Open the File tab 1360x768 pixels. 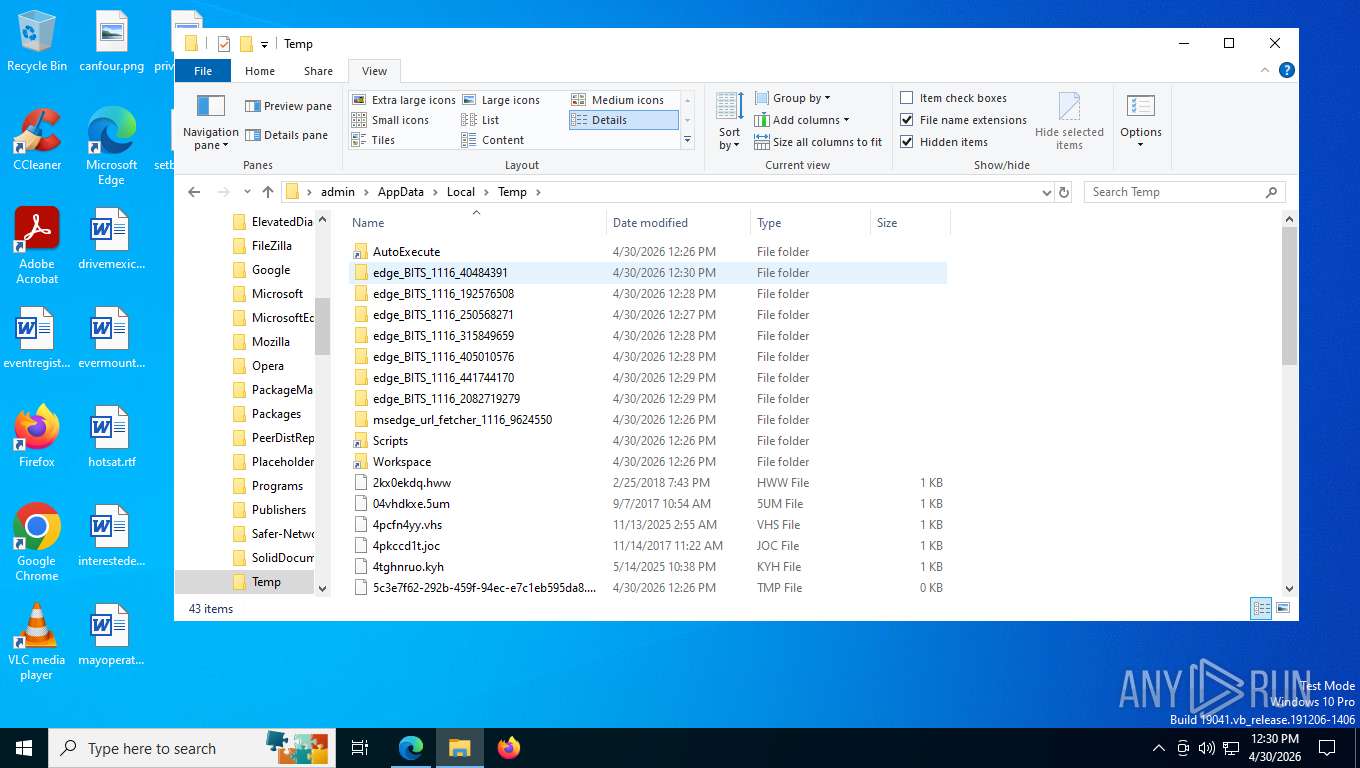click(203, 71)
